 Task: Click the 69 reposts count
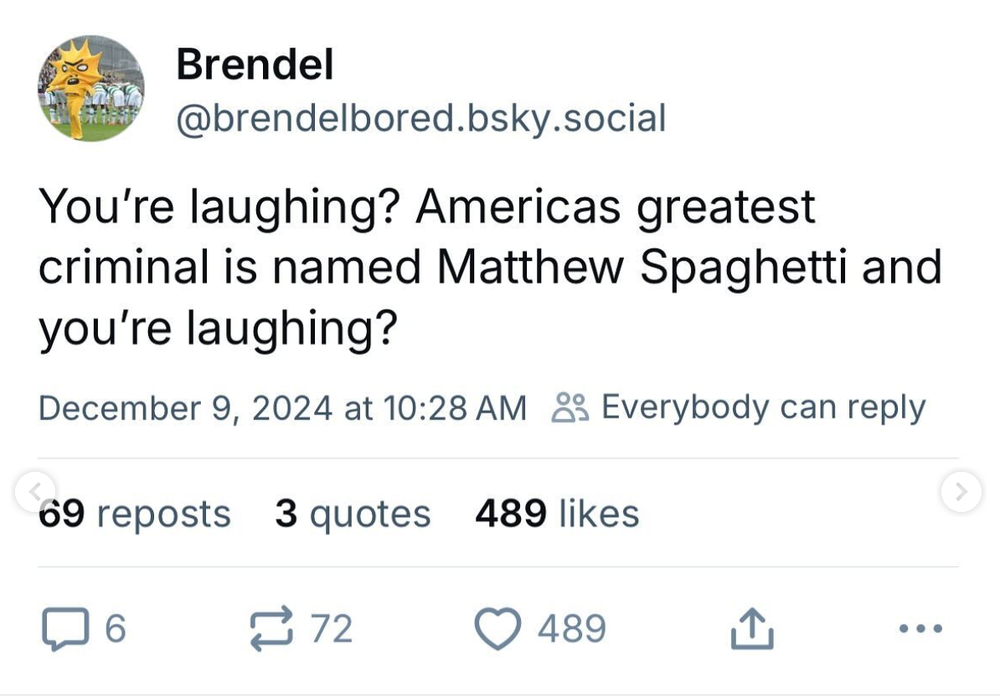134,513
